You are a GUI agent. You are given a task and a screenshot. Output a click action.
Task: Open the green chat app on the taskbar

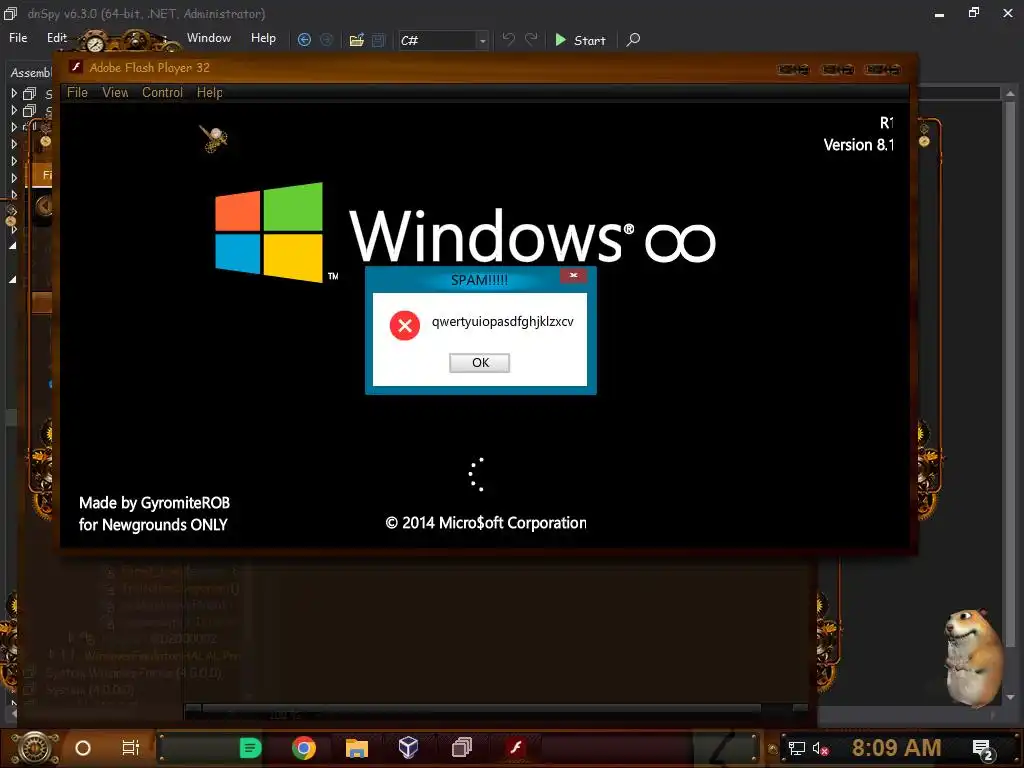tap(250, 748)
